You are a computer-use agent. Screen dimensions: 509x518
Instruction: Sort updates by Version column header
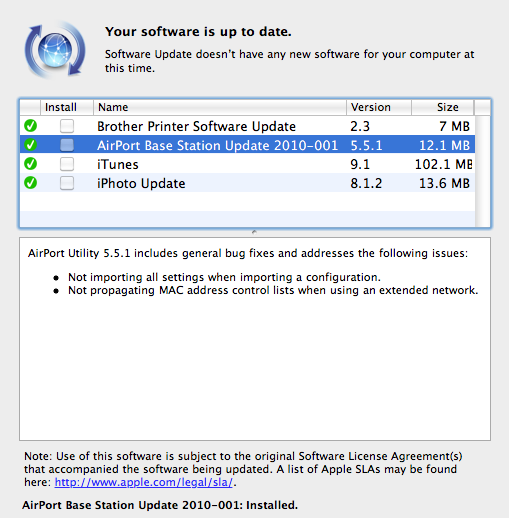[379, 107]
